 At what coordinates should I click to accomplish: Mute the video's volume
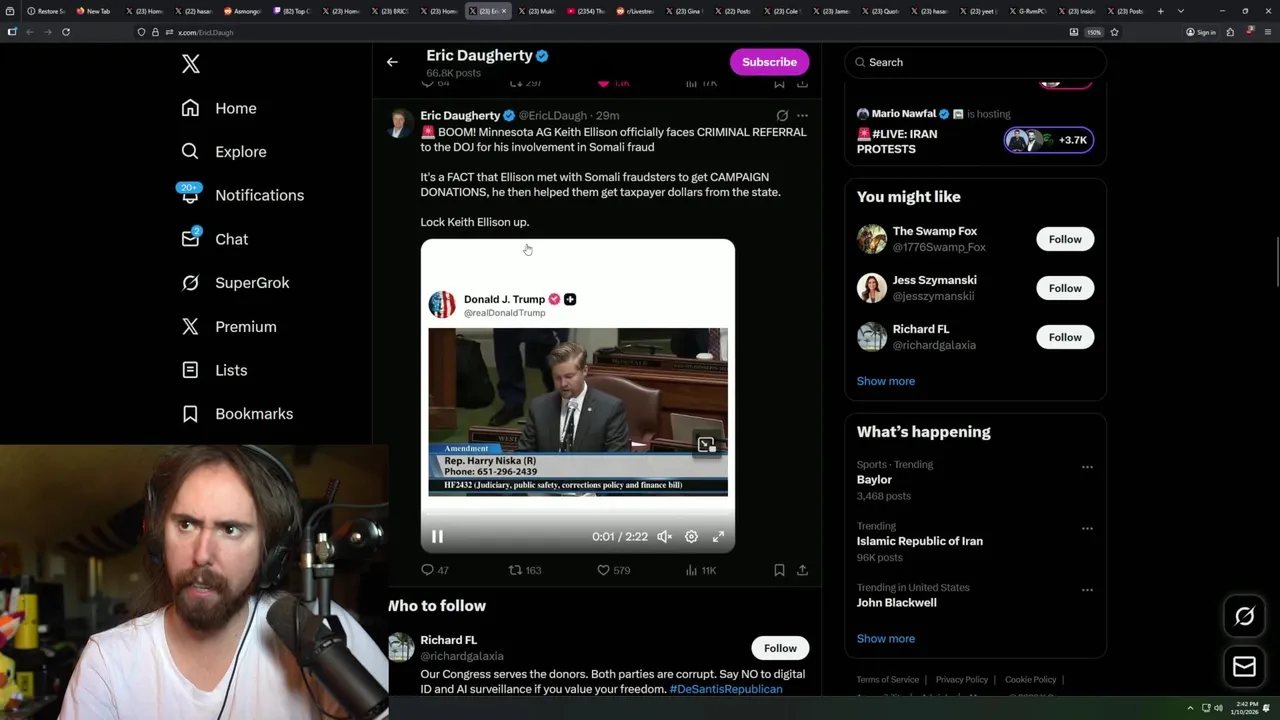(x=664, y=537)
